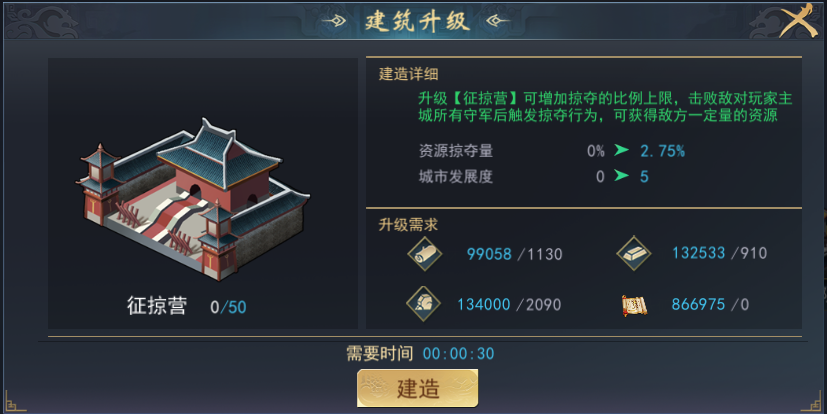Screen dimensions: 827x414
Task: Click the 建筑升级 title text
Action: coord(417,21)
